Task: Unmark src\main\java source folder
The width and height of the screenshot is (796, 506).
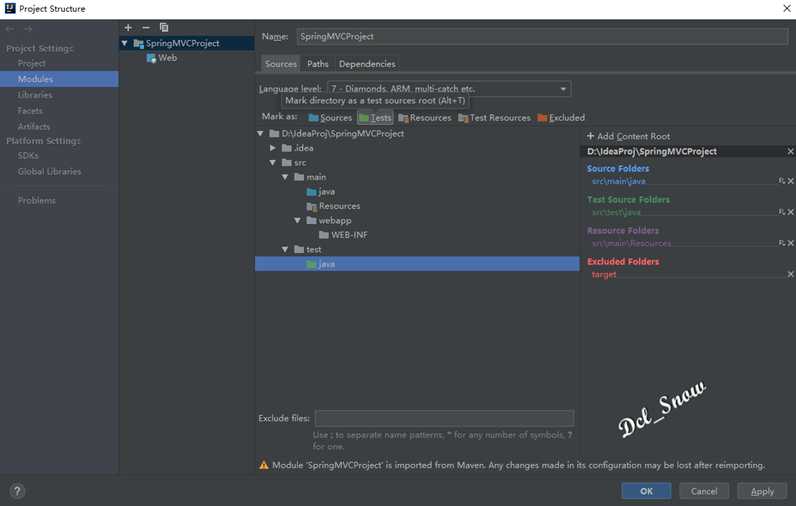Action: pos(790,181)
